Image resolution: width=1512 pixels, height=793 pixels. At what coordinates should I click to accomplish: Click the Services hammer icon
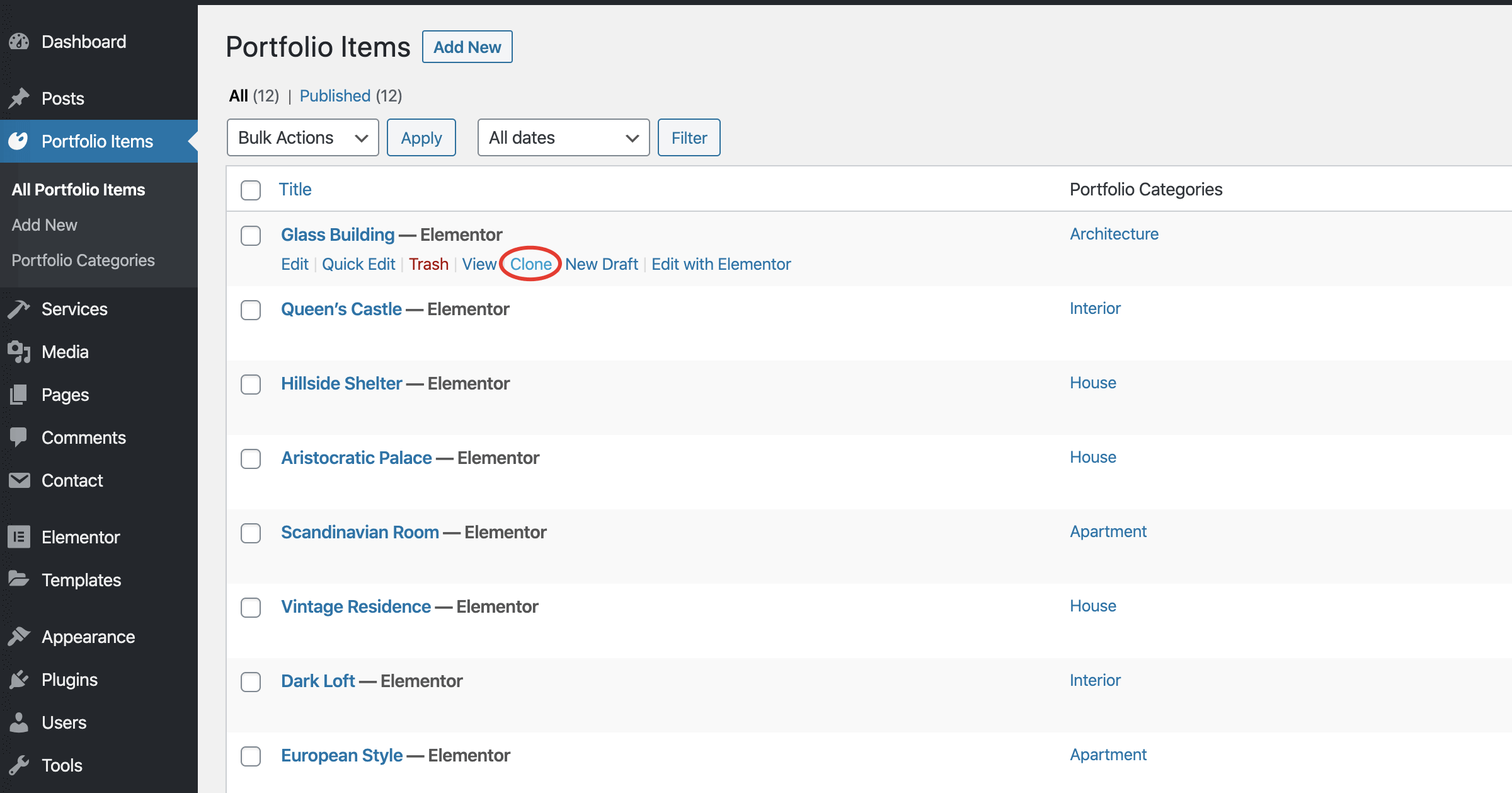point(19,309)
